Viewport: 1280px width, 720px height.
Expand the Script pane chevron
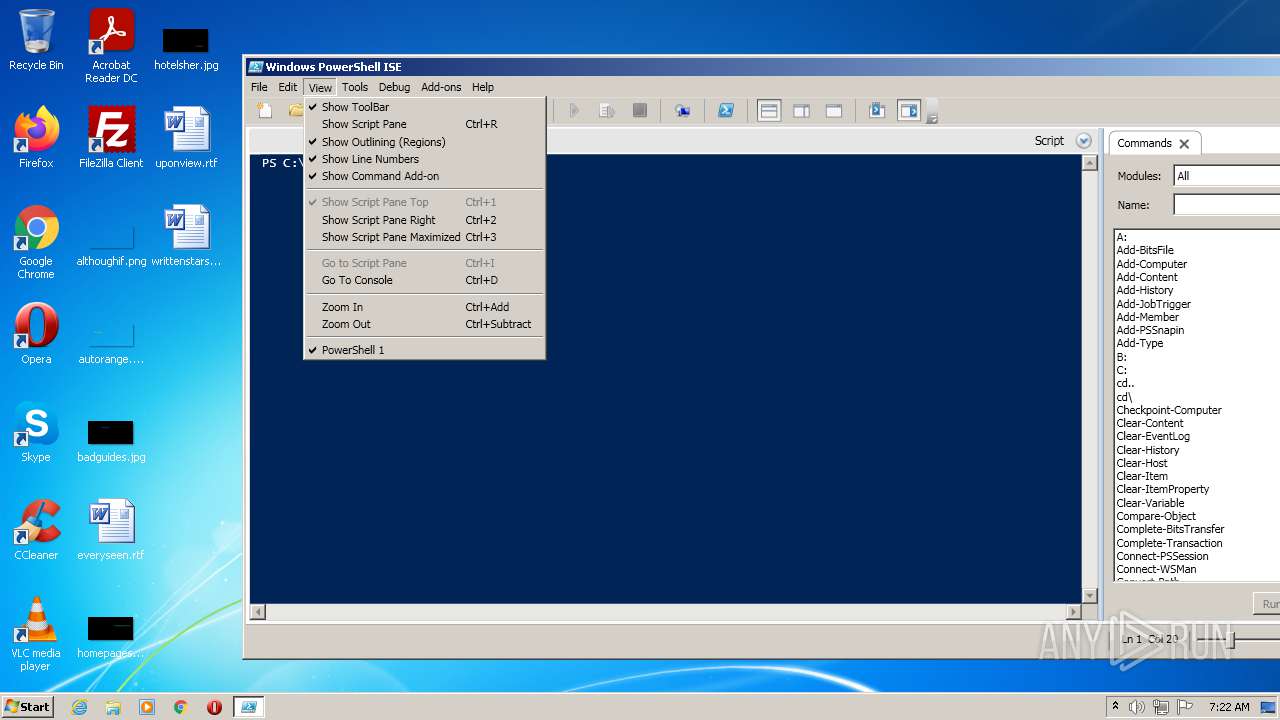click(x=1083, y=141)
